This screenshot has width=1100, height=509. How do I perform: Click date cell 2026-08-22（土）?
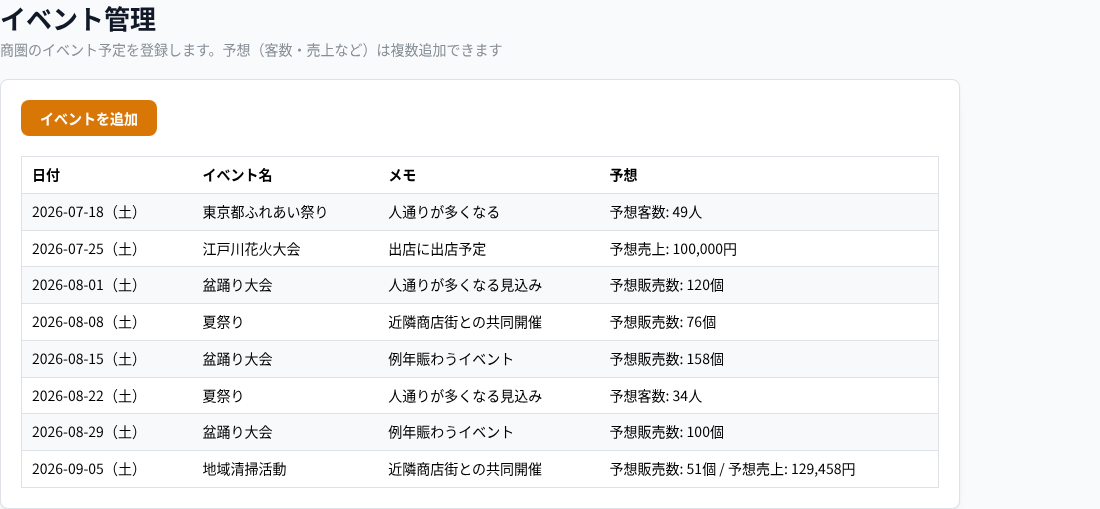[x=86, y=396]
